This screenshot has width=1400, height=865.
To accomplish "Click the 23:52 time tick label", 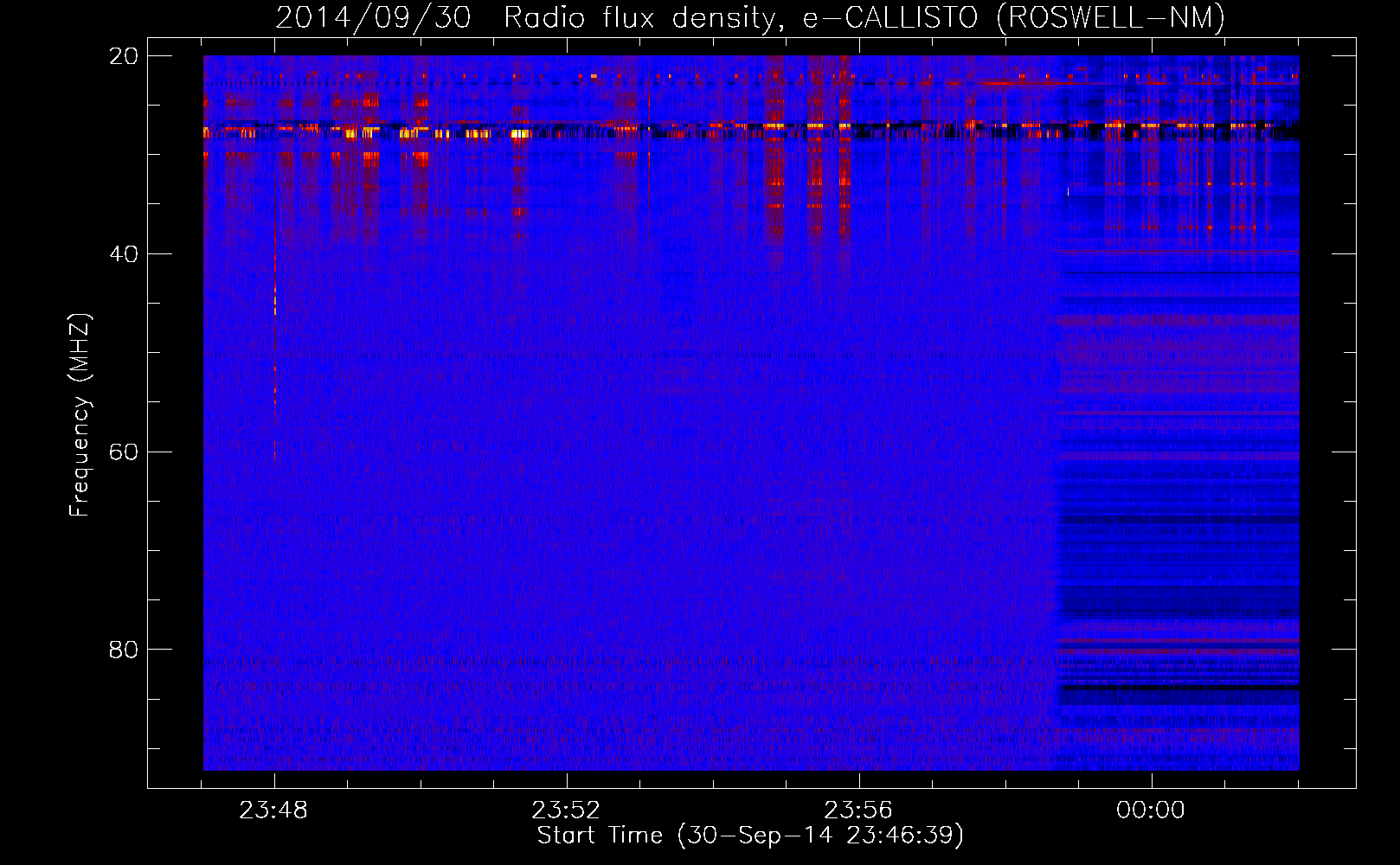I will [566, 810].
